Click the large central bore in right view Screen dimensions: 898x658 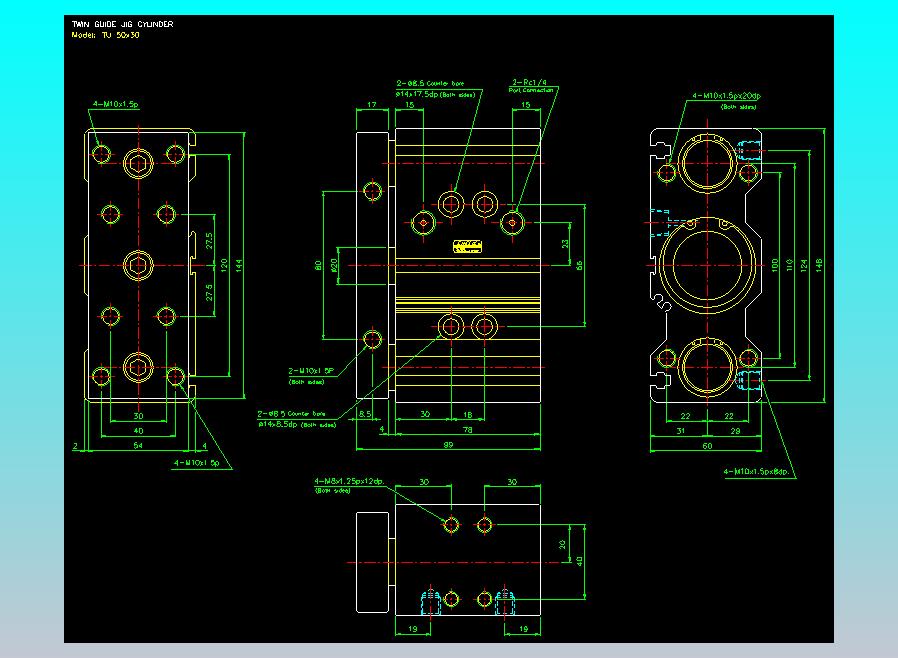click(x=709, y=264)
